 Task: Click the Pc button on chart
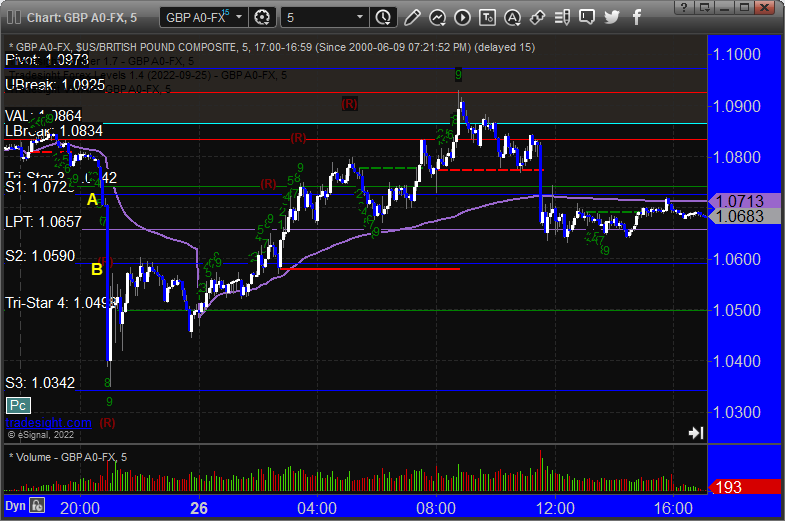(18, 405)
